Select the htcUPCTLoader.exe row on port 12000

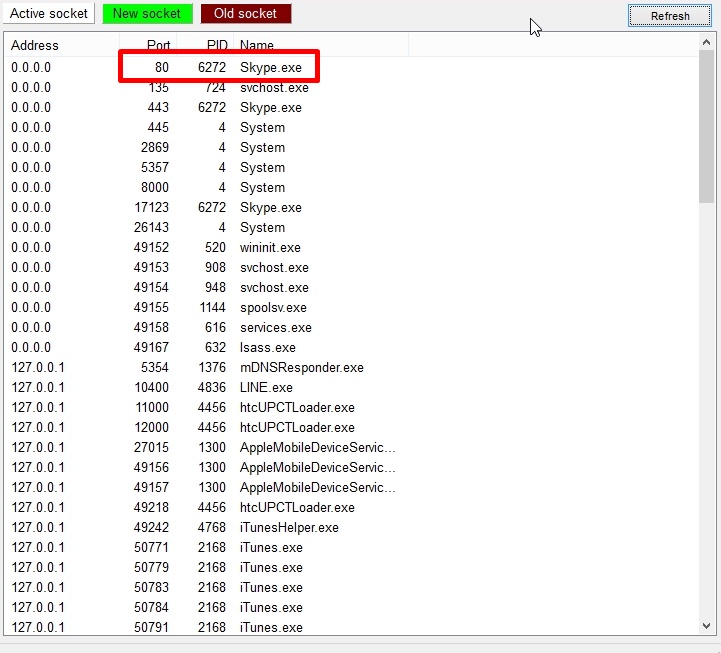[x=351, y=427]
